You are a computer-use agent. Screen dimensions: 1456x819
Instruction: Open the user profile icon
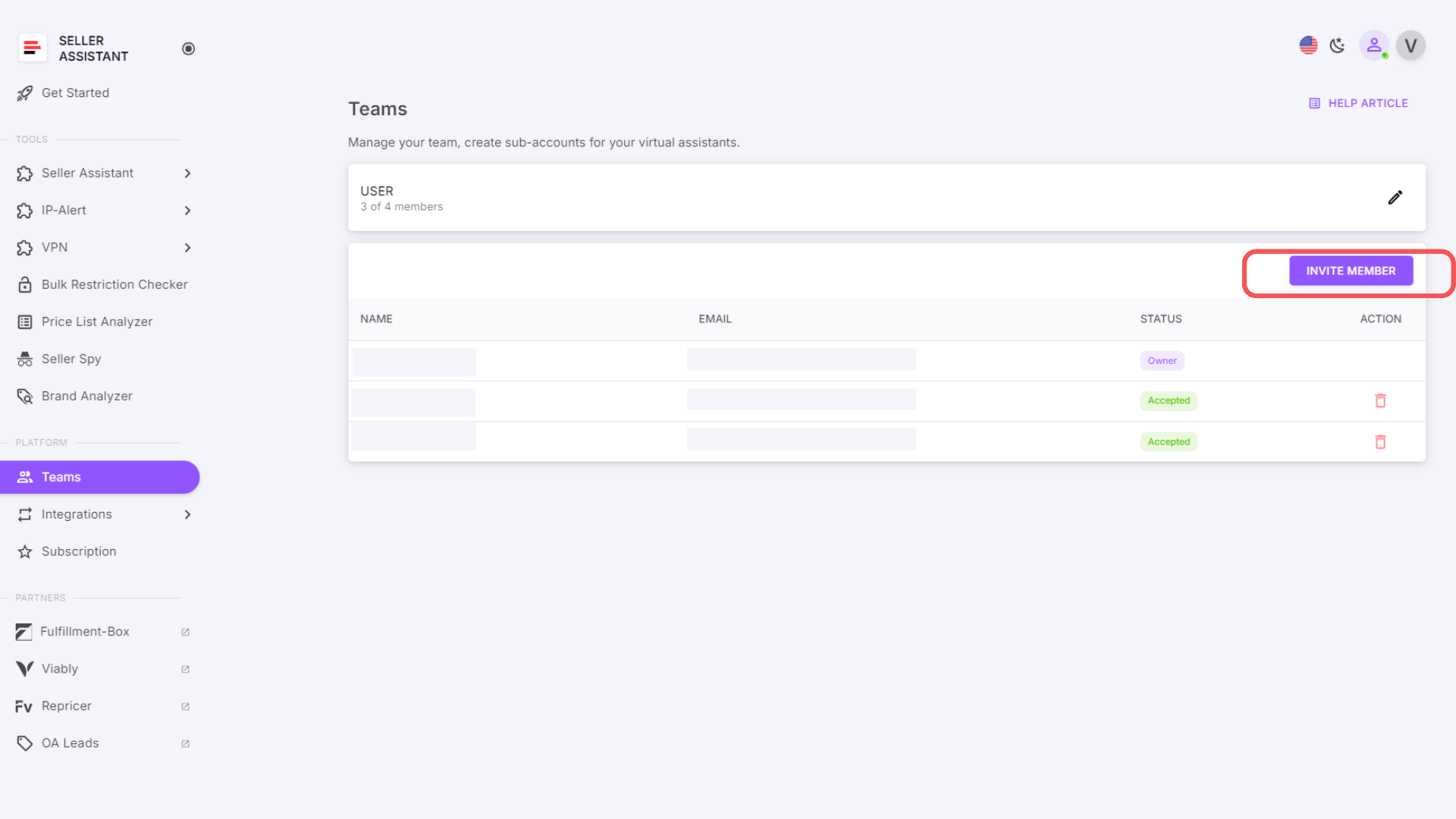pos(1374,45)
